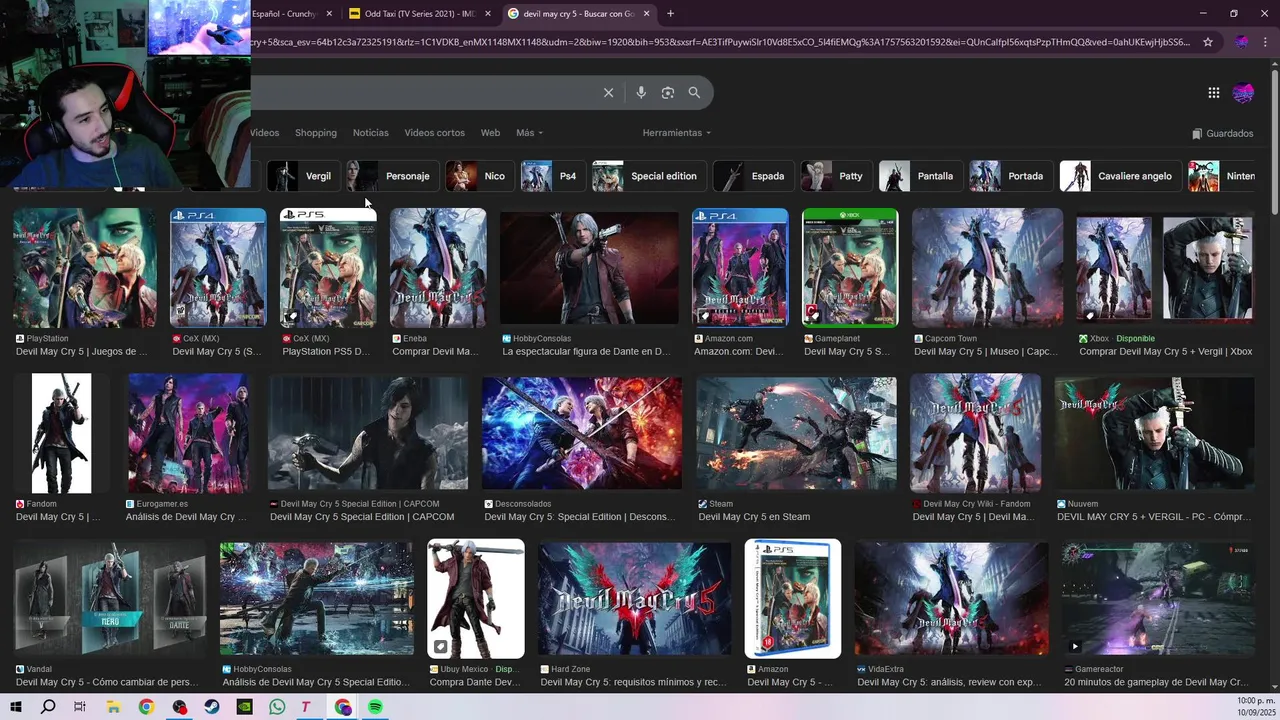The height and width of the screenshot is (720, 1280).
Task: Open OBS Studio from taskbar
Action: (179, 707)
